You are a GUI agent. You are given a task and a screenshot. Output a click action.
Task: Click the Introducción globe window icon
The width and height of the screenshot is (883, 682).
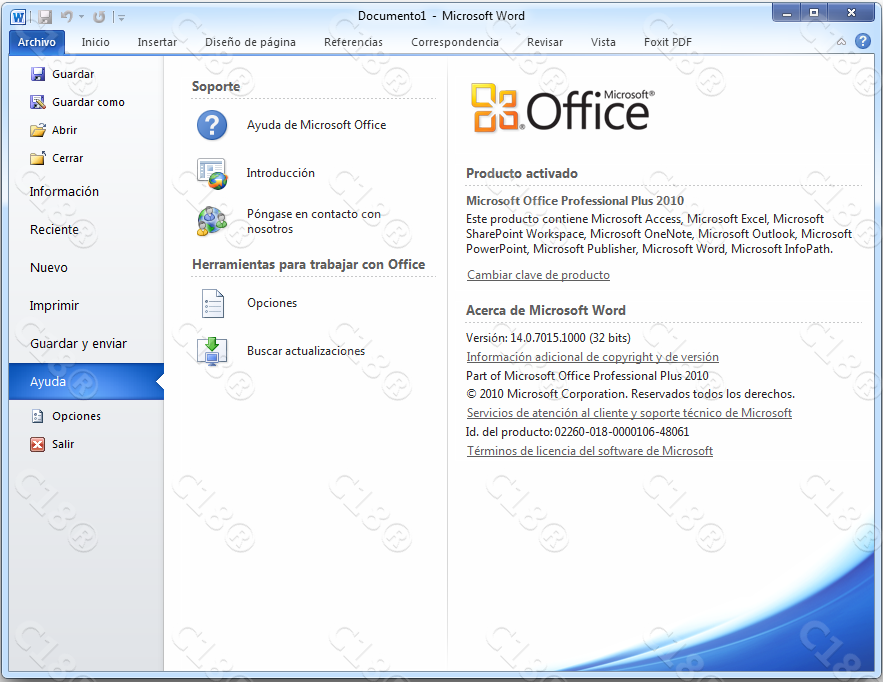(212, 173)
